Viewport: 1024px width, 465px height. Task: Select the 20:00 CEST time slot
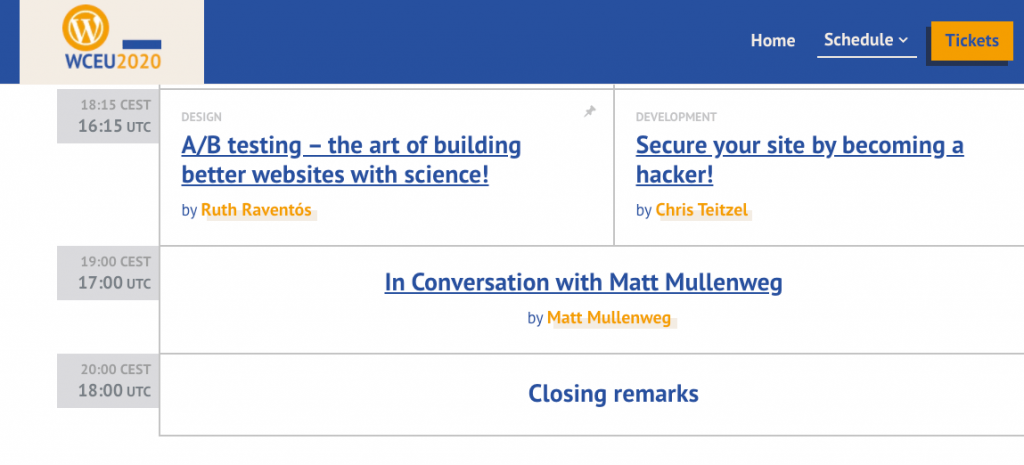pyautogui.click(x=115, y=369)
